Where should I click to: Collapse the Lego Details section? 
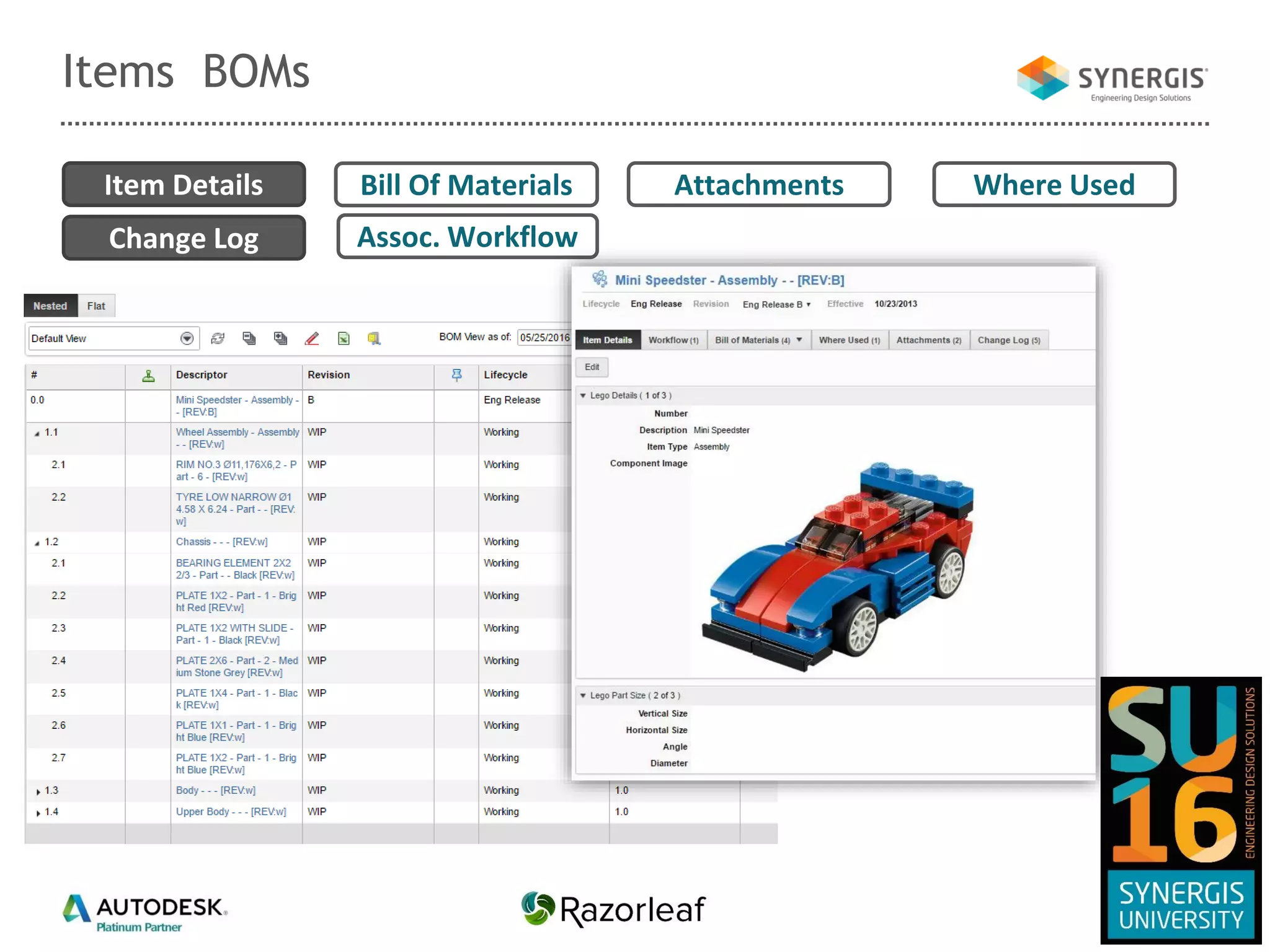click(583, 395)
